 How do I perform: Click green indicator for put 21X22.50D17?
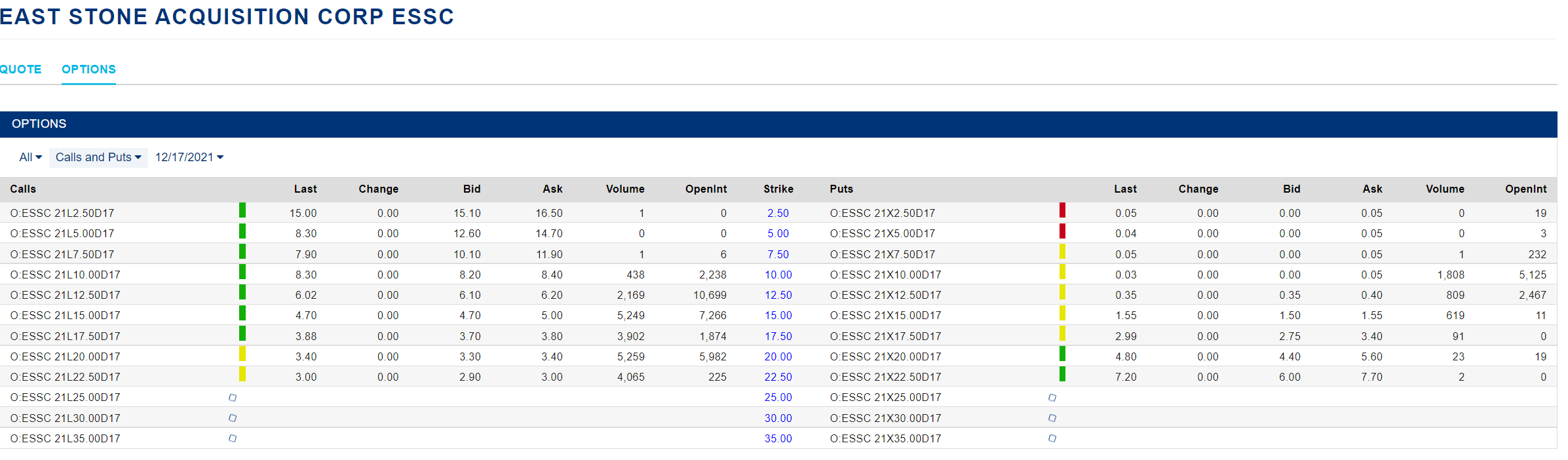(x=1062, y=374)
